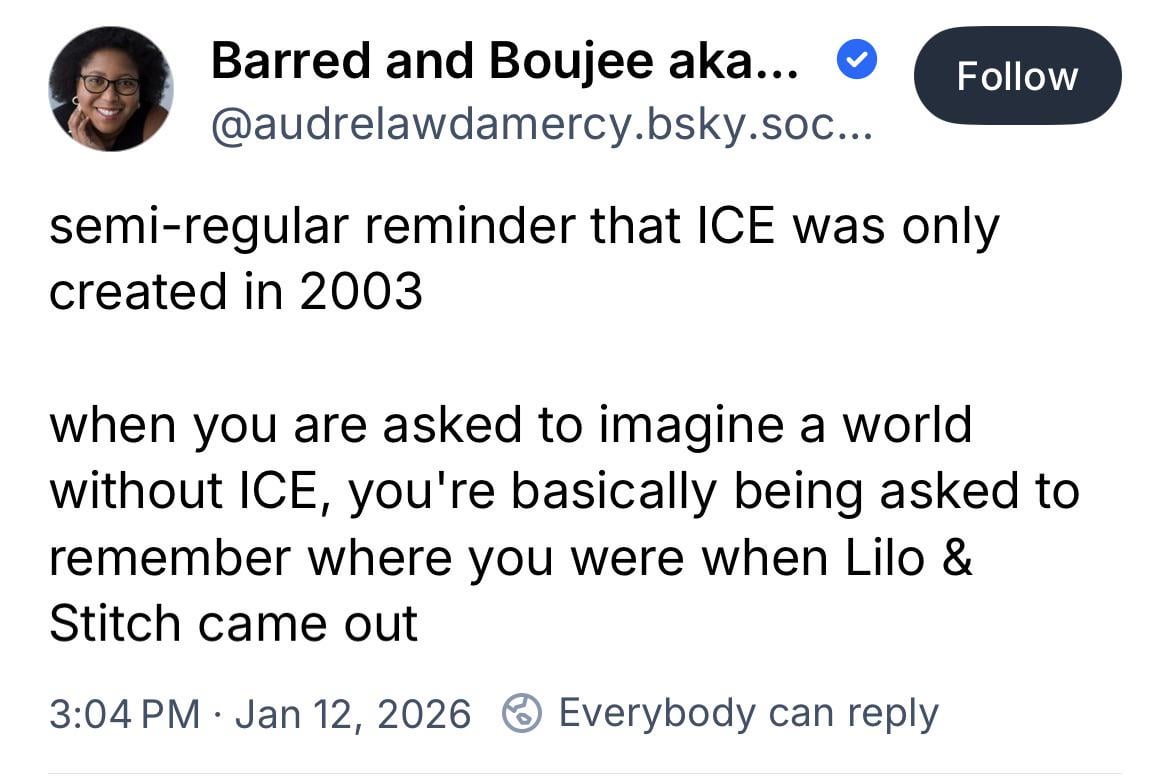Click the "when you are asked to imagine" line
This screenshot has width=1170, height=782.
tap(510, 424)
